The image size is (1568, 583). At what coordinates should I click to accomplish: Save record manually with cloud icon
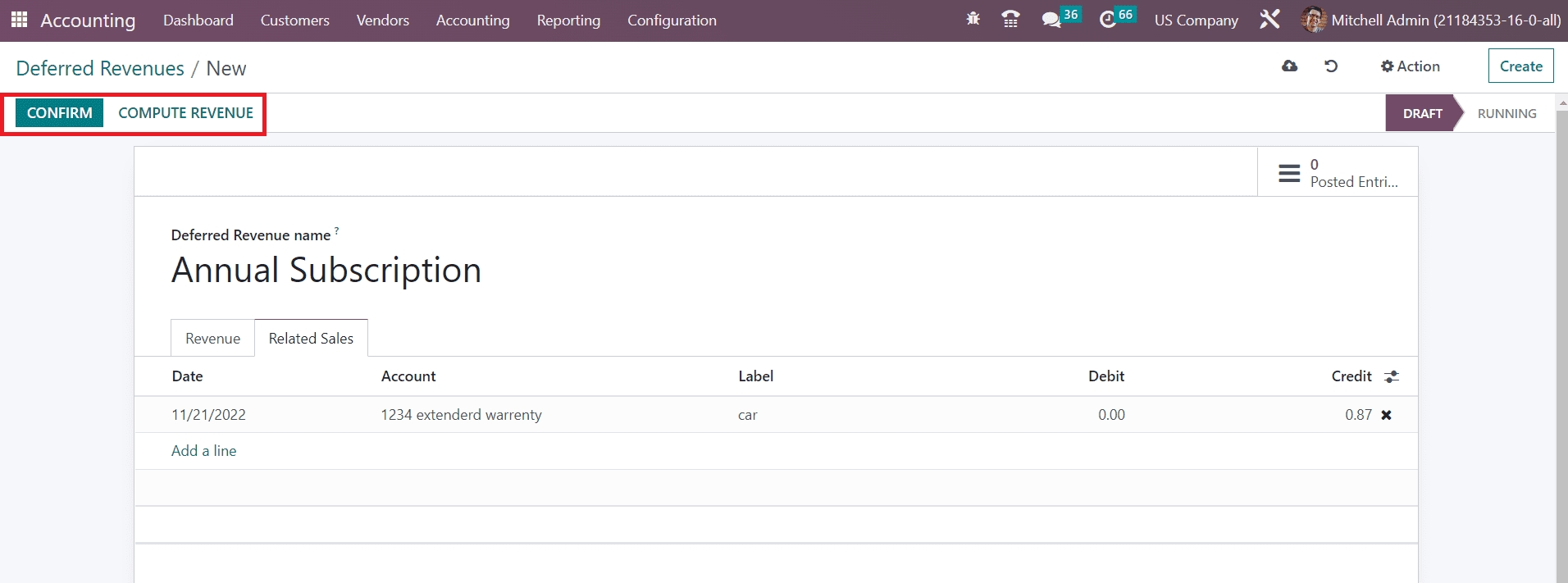pyautogui.click(x=1289, y=66)
